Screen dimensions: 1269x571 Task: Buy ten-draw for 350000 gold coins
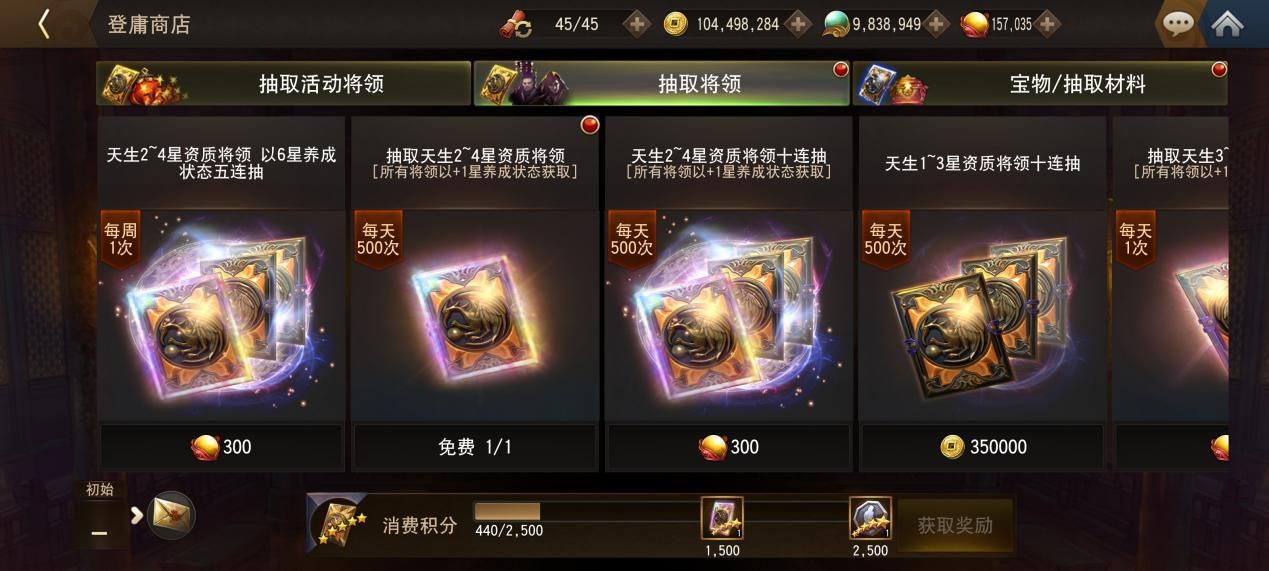coord(983,447)
